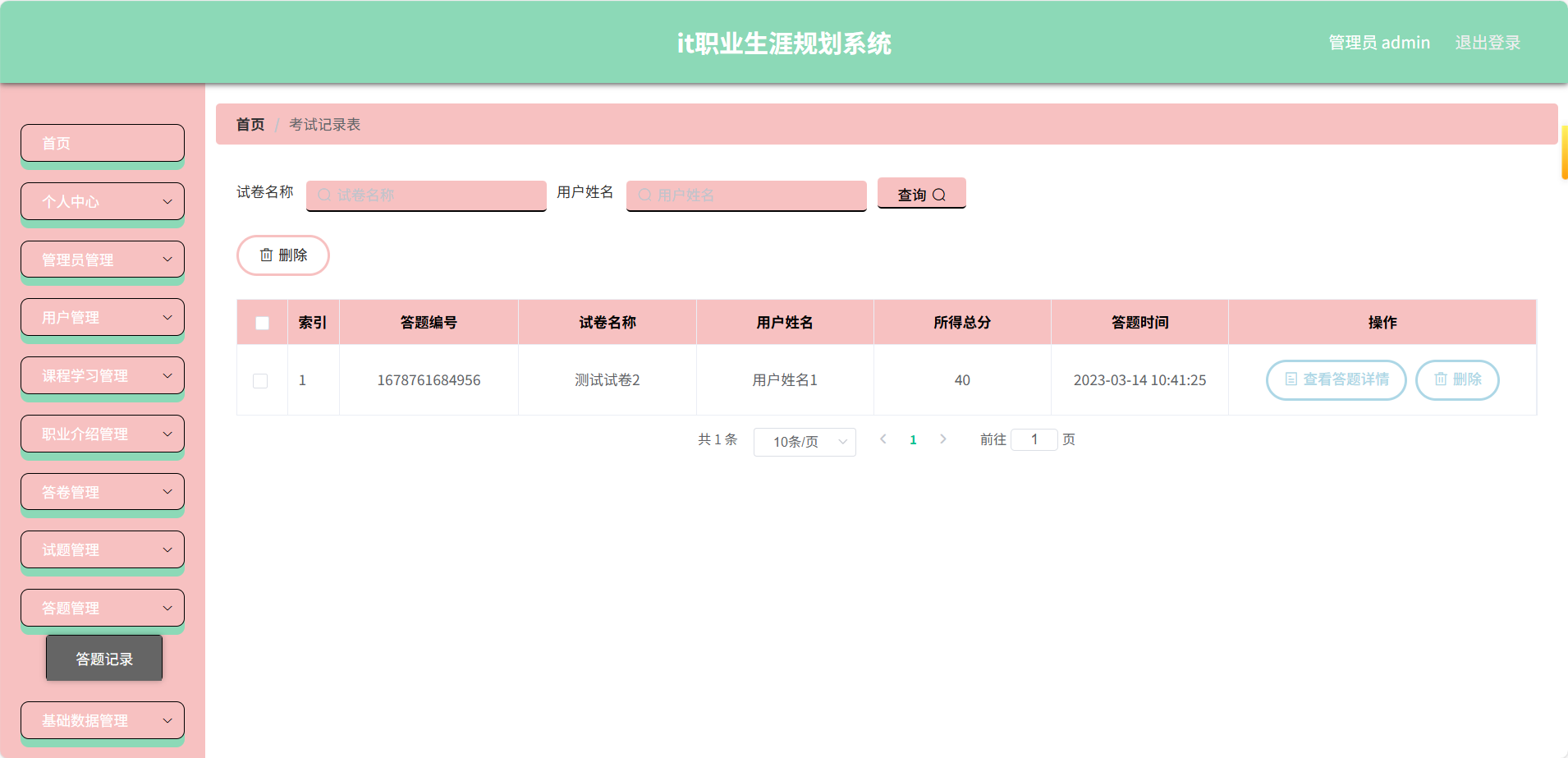1568x758 pixels.
Task: Click magnifier icon inside 用户姓名 search field
Action: [644, 195]
